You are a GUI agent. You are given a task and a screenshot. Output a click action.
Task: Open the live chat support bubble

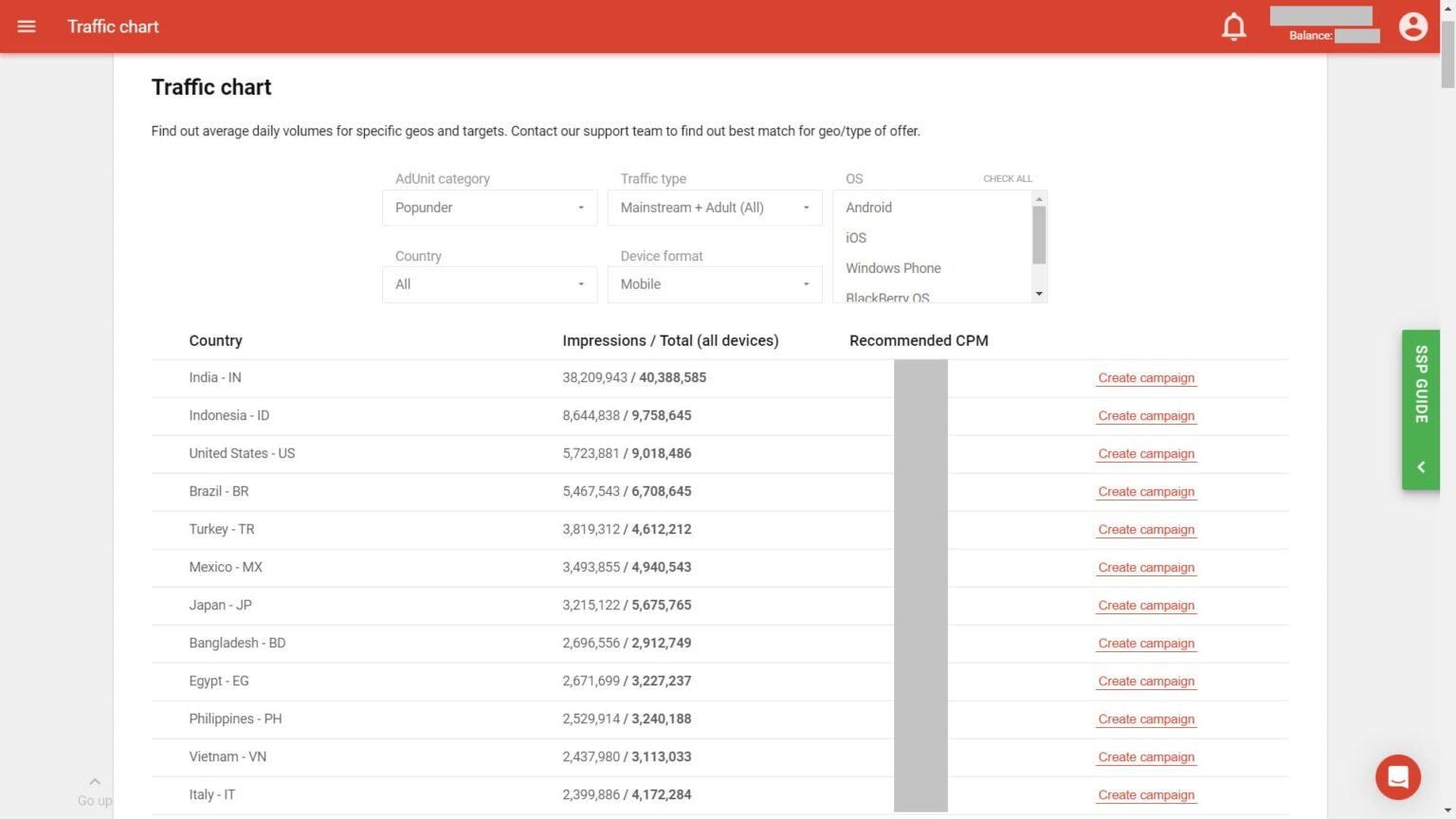1397,777
